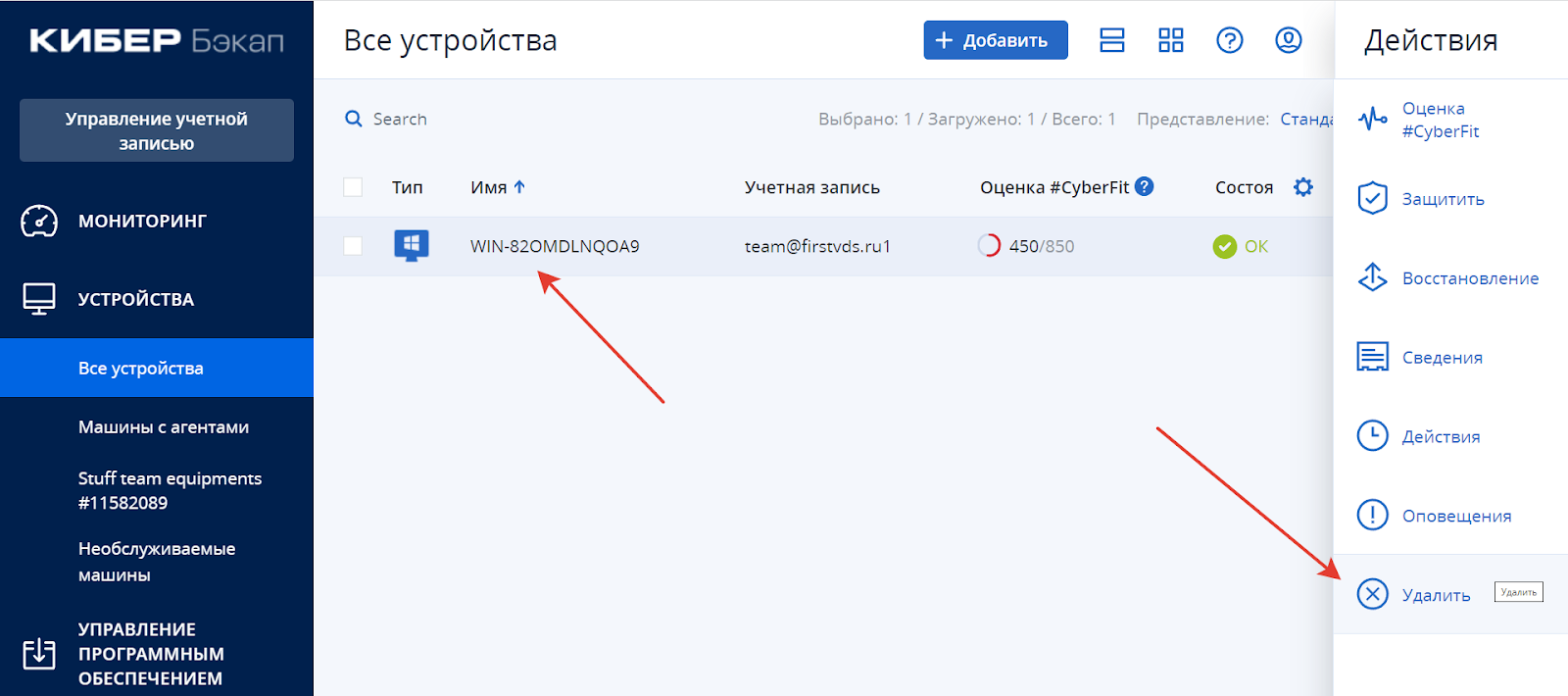Check the WIN-82OMDLNQOA9 row checkbox
The height and width of the screenshot is (696, 1568).
(x=353, y=246)
